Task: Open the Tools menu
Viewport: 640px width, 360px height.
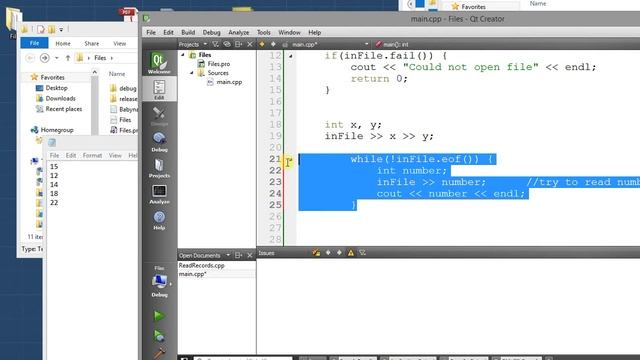Action: tap(263, 32)
